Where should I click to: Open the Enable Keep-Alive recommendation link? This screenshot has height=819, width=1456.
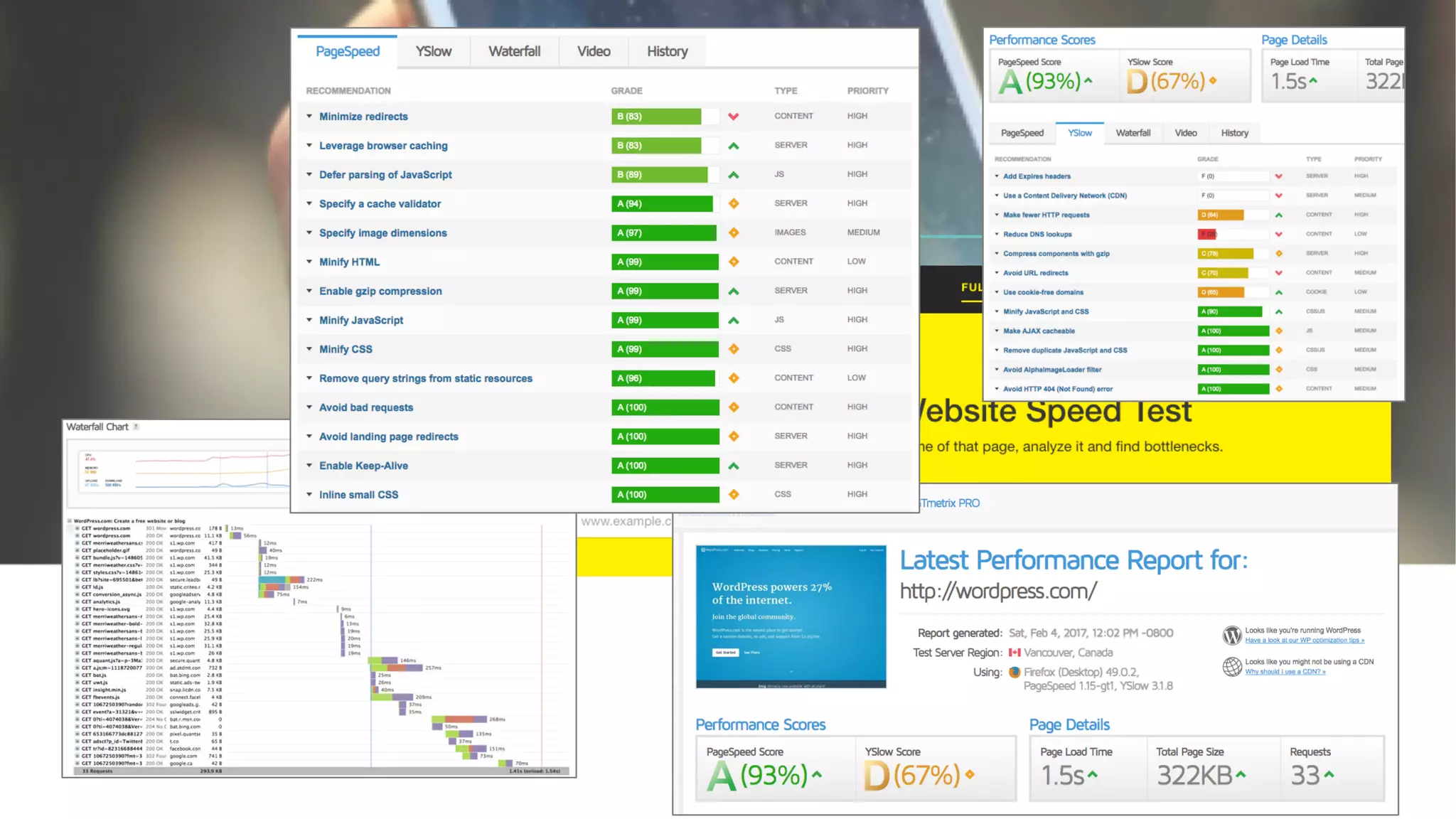pos(363,466)
